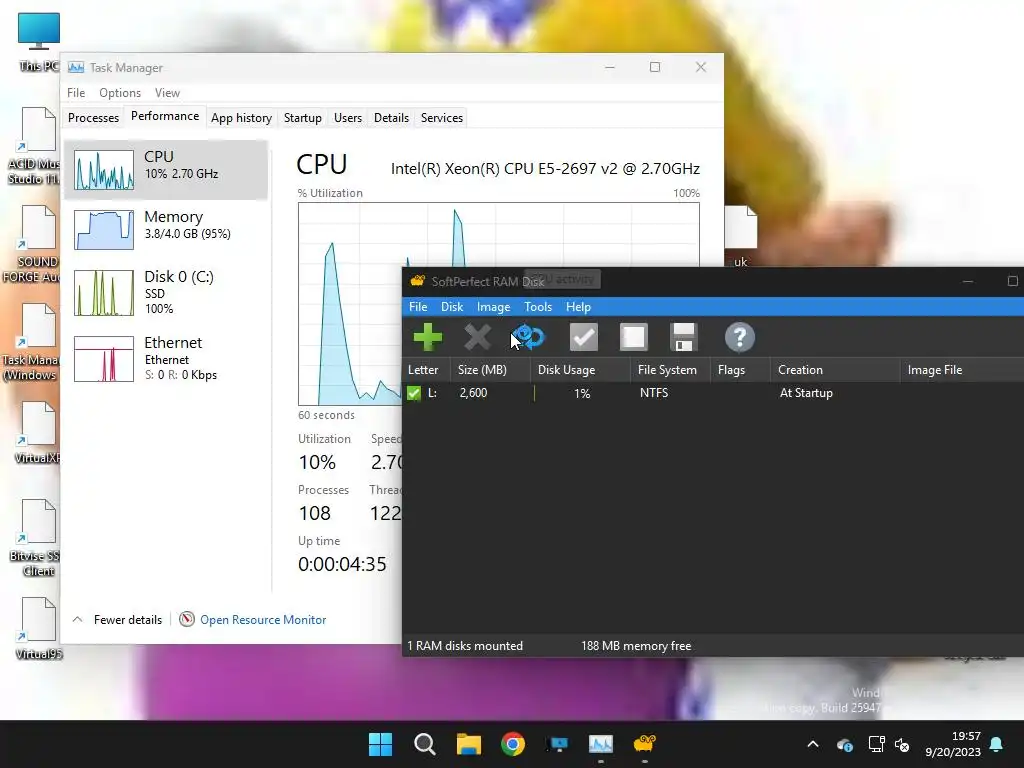
Task: Switch to the Services tab
Action: (x=441, y=118)
